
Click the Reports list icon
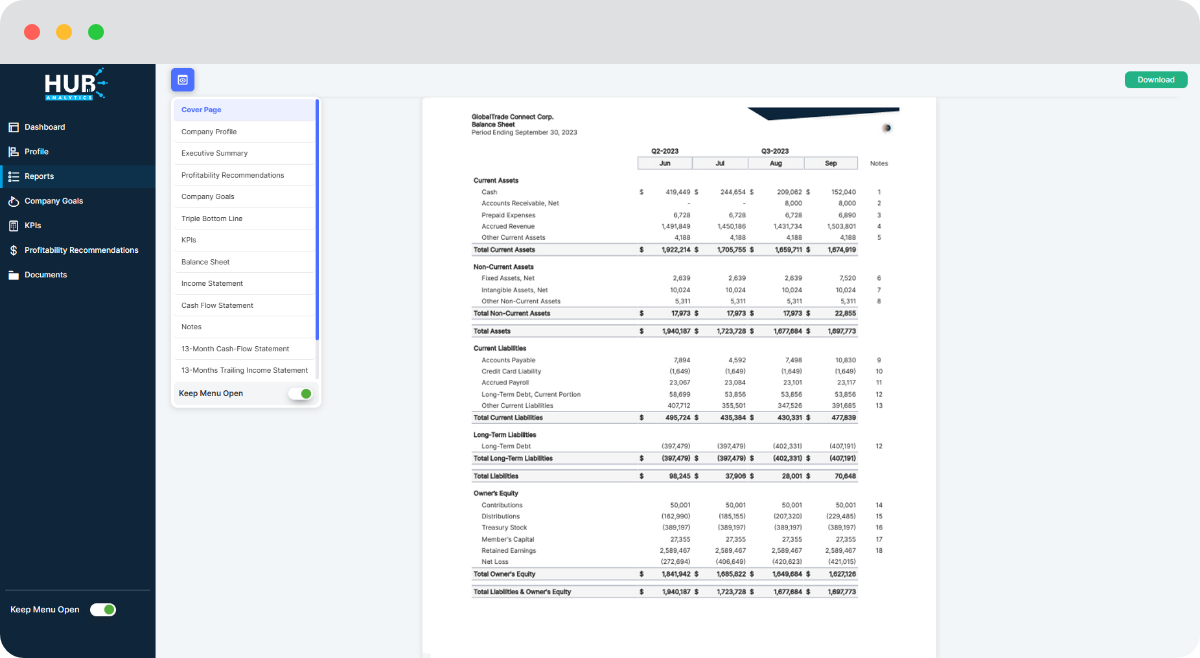tap(14, 176)
